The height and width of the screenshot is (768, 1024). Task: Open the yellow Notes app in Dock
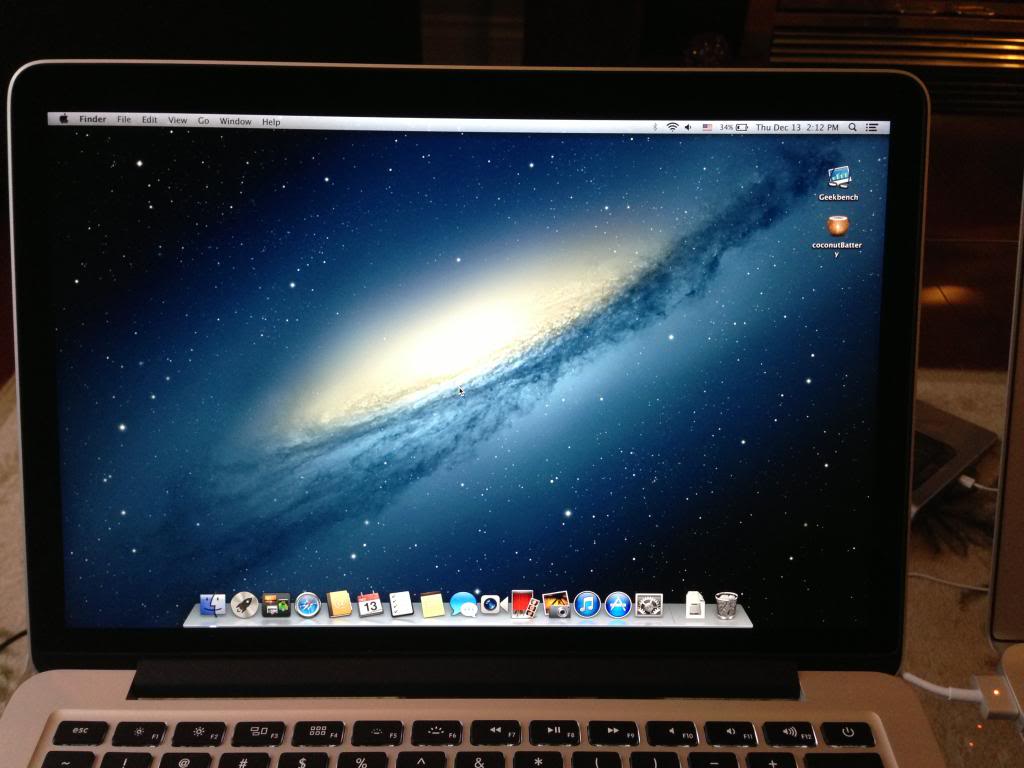(432, 605)
